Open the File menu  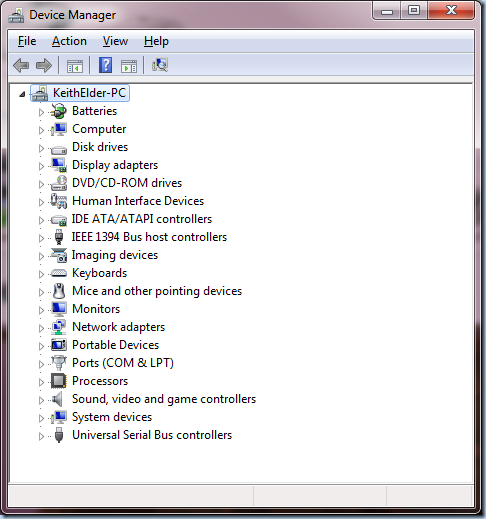tap(27, 41)
